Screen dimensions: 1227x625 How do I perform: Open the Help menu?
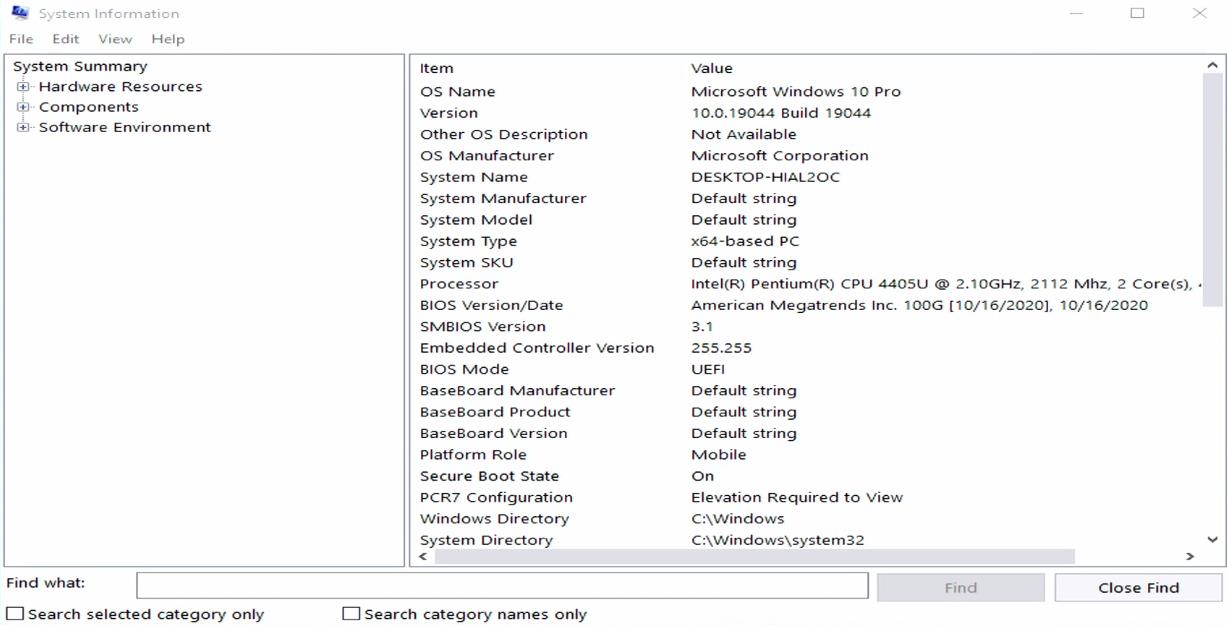[x=168, y=39]
